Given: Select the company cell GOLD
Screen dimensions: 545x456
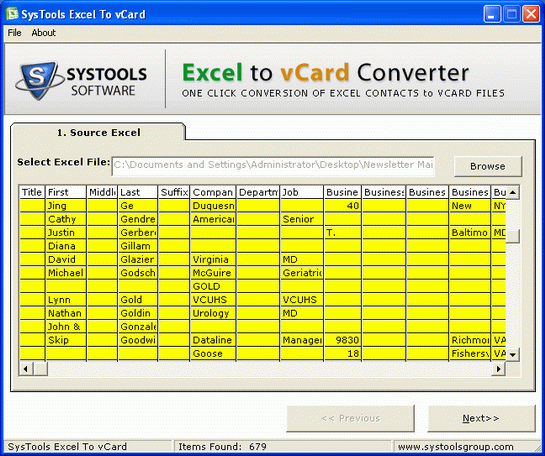Looking at the screenshot, I should click(x=213, y=286).
